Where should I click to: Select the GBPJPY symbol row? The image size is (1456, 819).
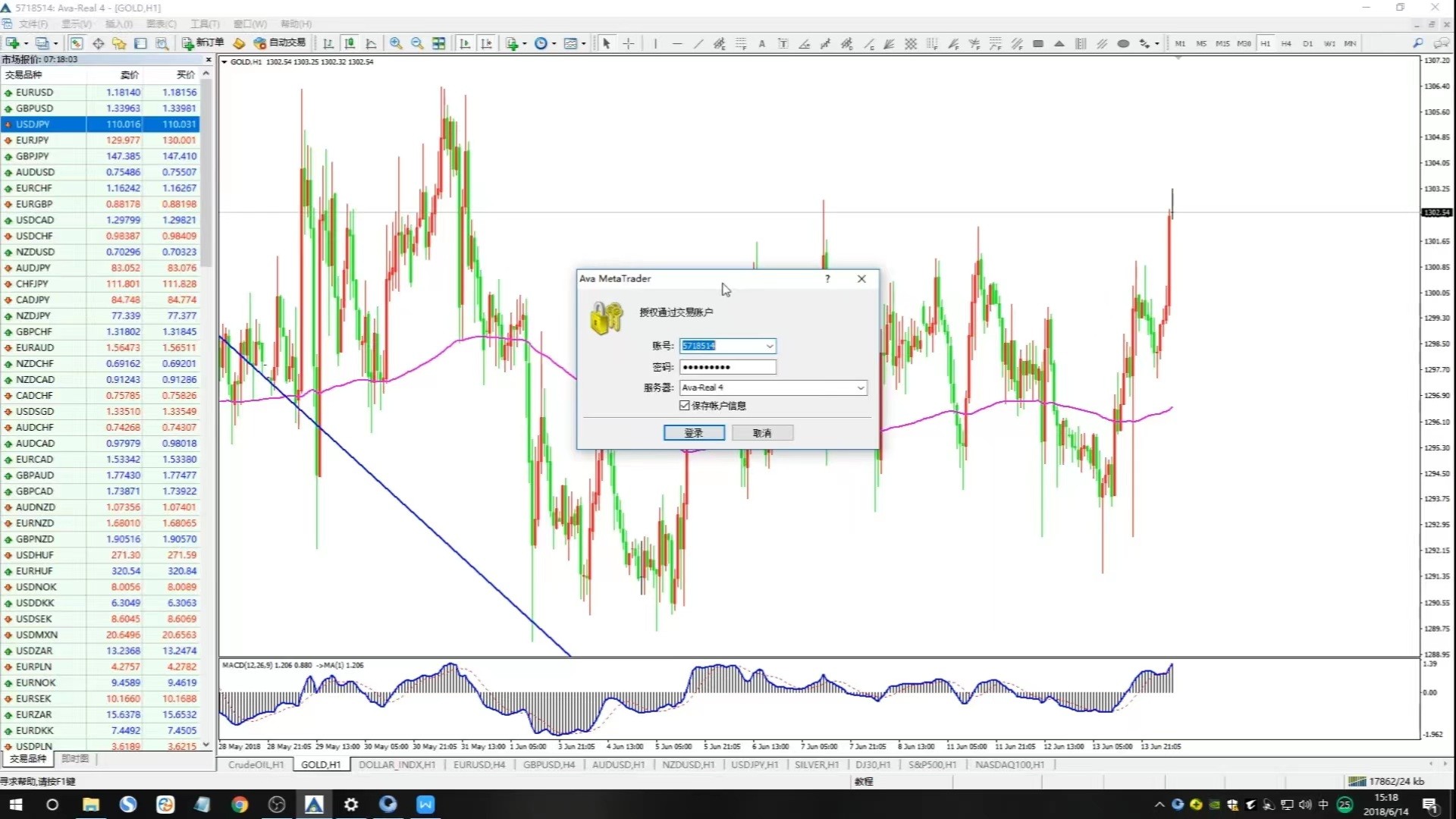click(100, 156)
